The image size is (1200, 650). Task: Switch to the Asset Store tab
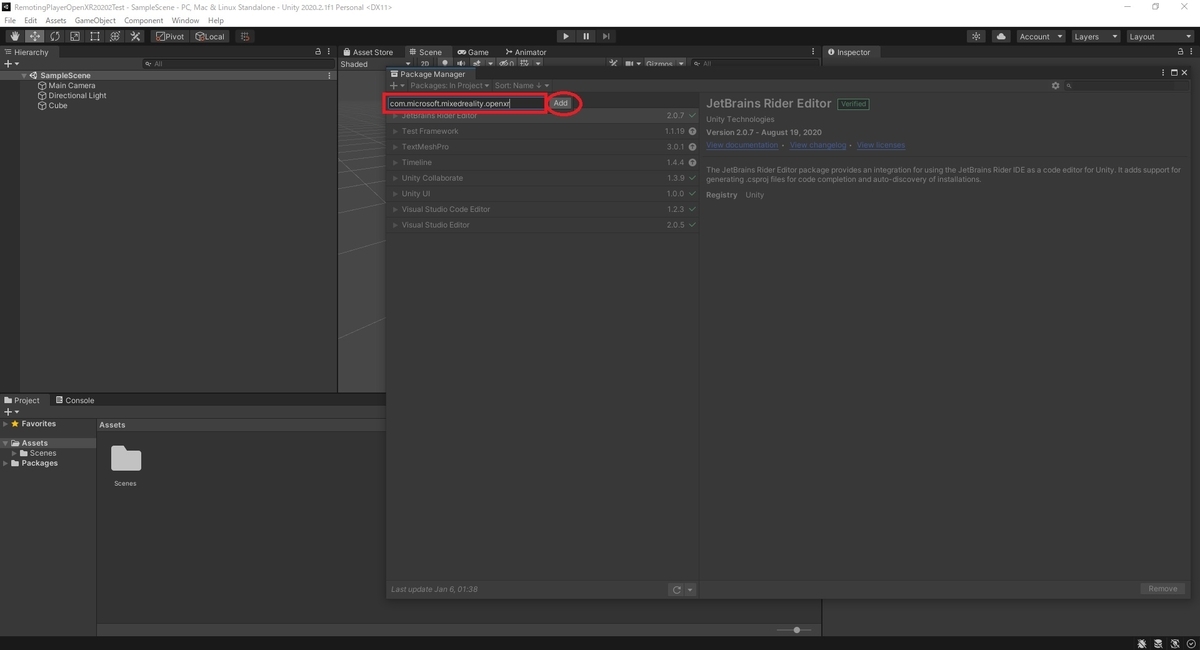pos(368,52)
